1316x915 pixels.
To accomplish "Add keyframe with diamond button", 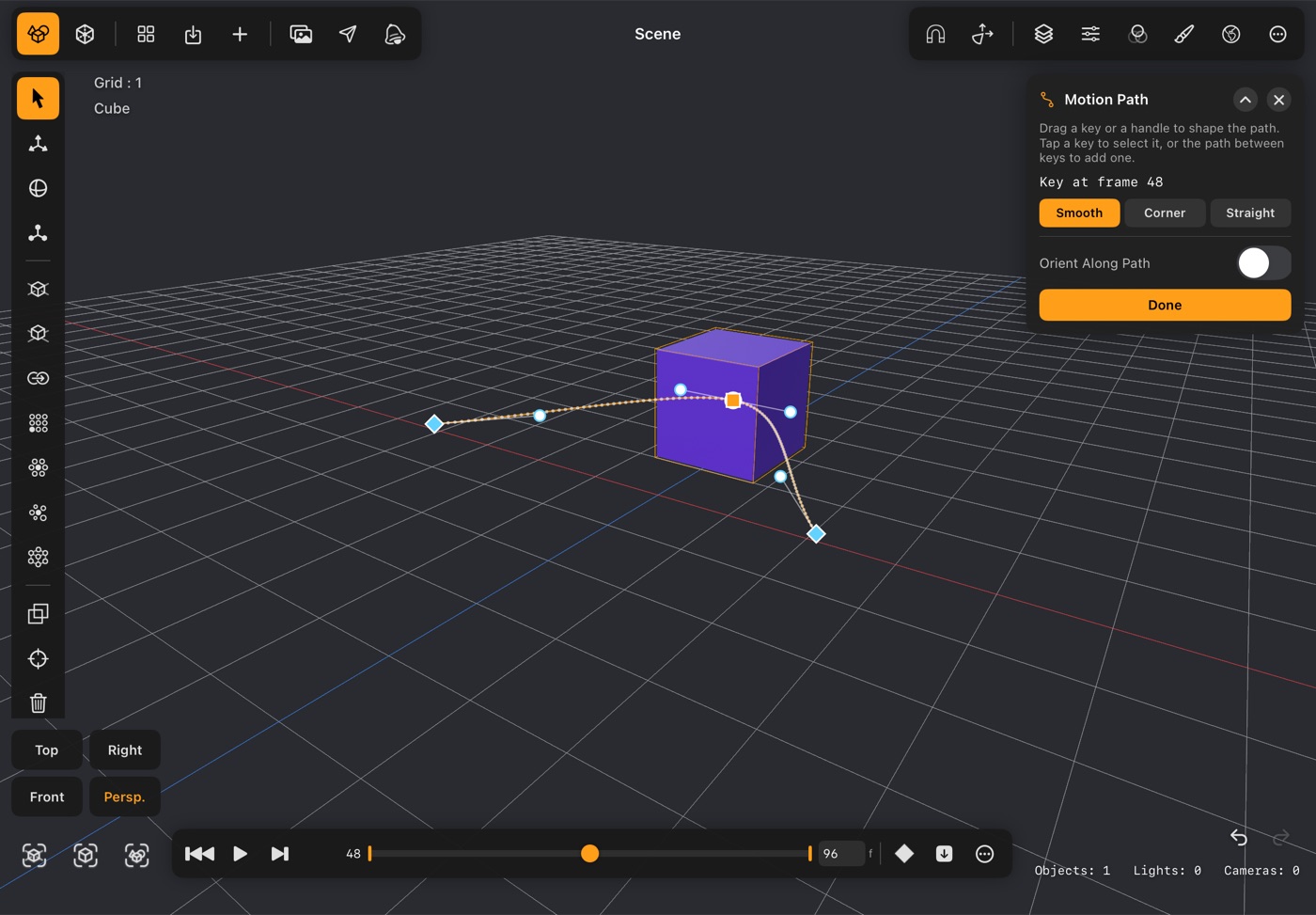I will (x=904, y=854).
